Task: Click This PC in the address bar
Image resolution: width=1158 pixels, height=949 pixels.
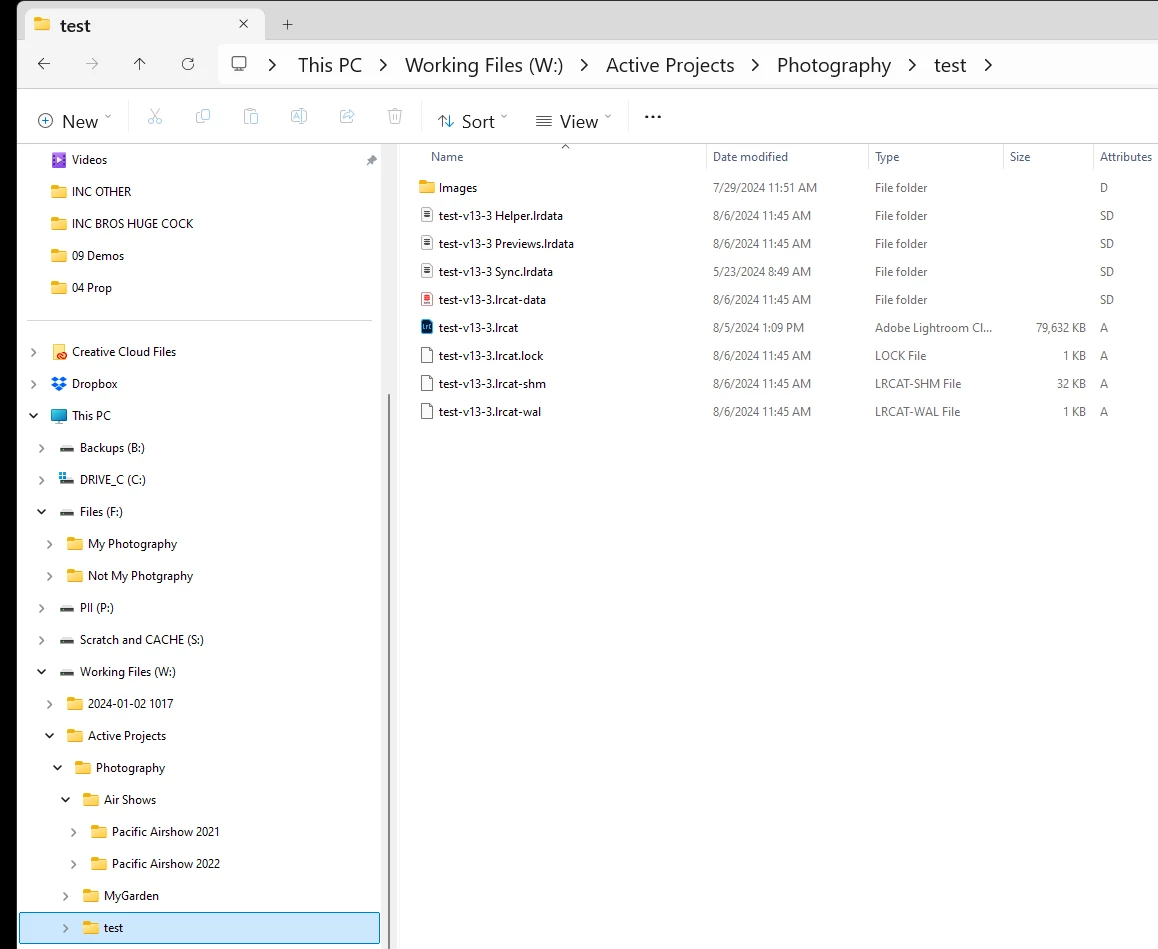Action: coord(330,65)
